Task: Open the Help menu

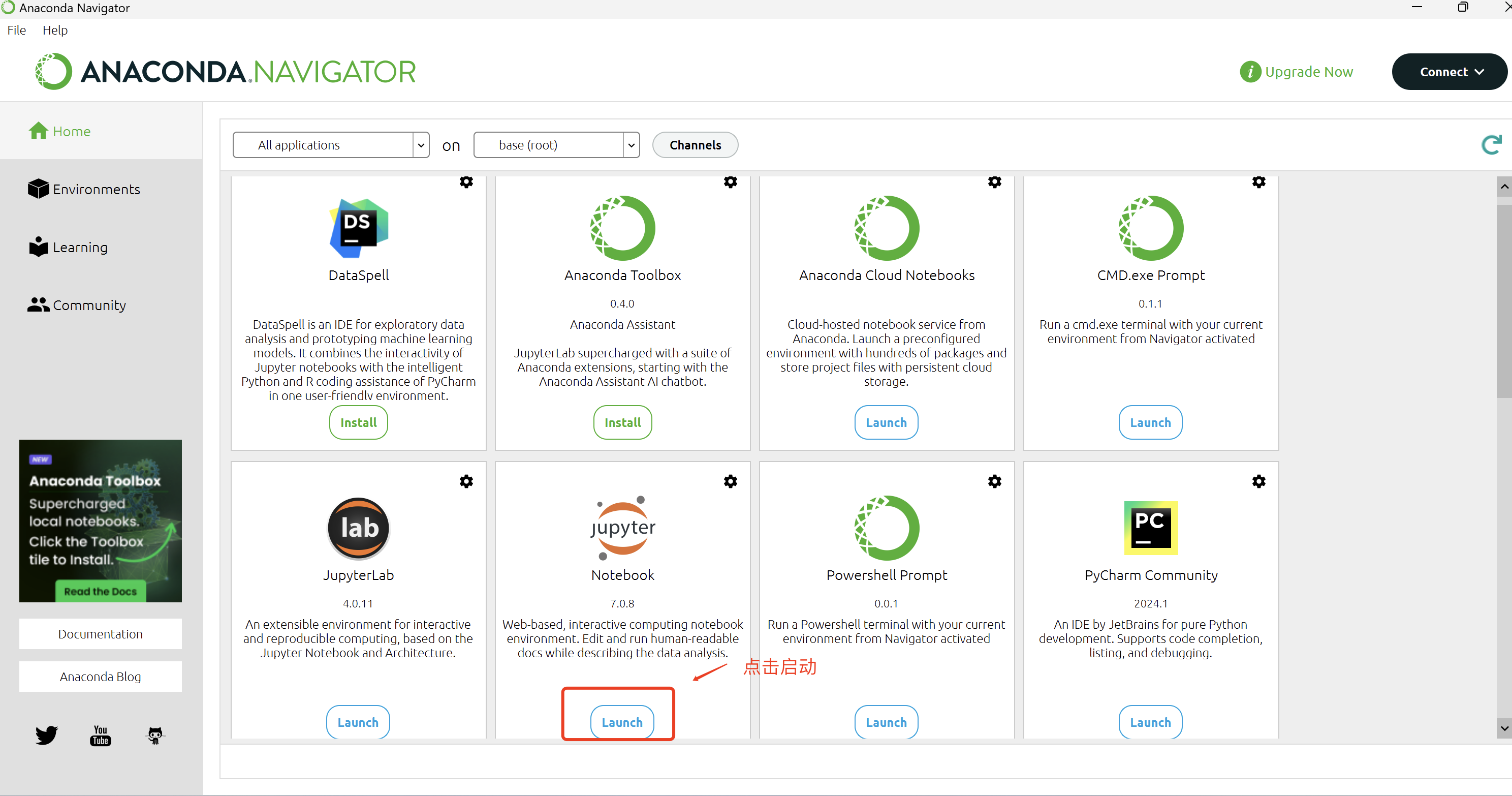Action: [x=54, y=30]
